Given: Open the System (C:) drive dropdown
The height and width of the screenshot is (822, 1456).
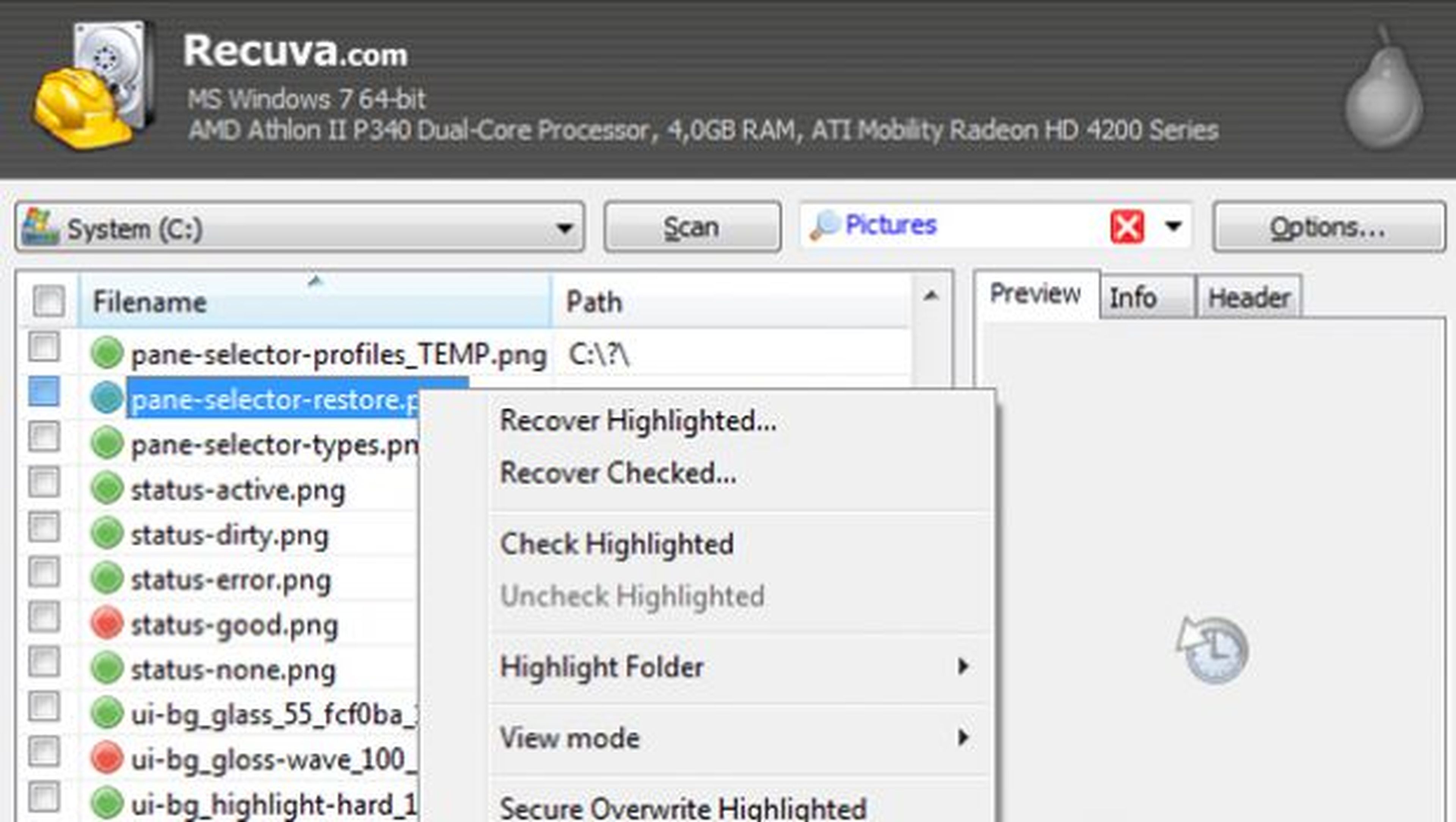Looking at the screenshot, I should tap(563, 228).
